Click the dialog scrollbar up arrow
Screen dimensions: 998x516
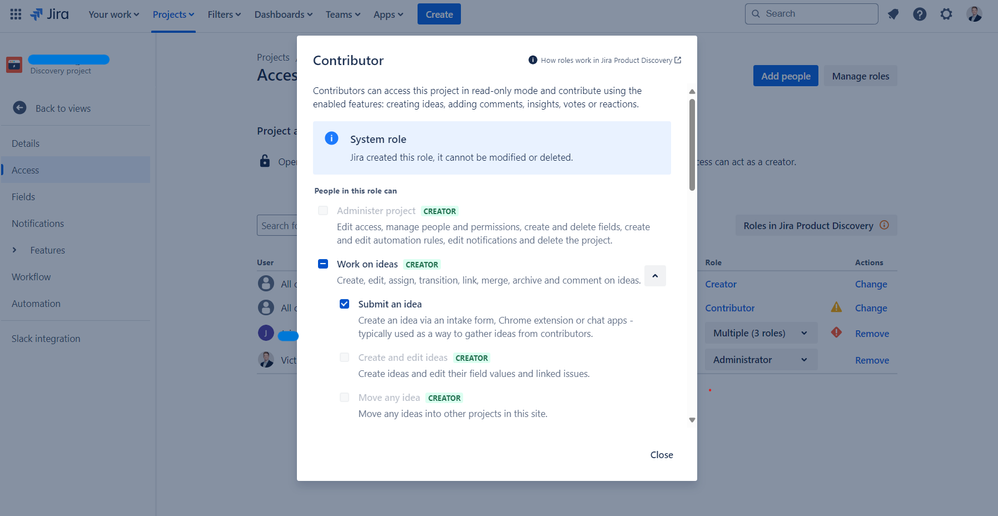pos(692,92)
